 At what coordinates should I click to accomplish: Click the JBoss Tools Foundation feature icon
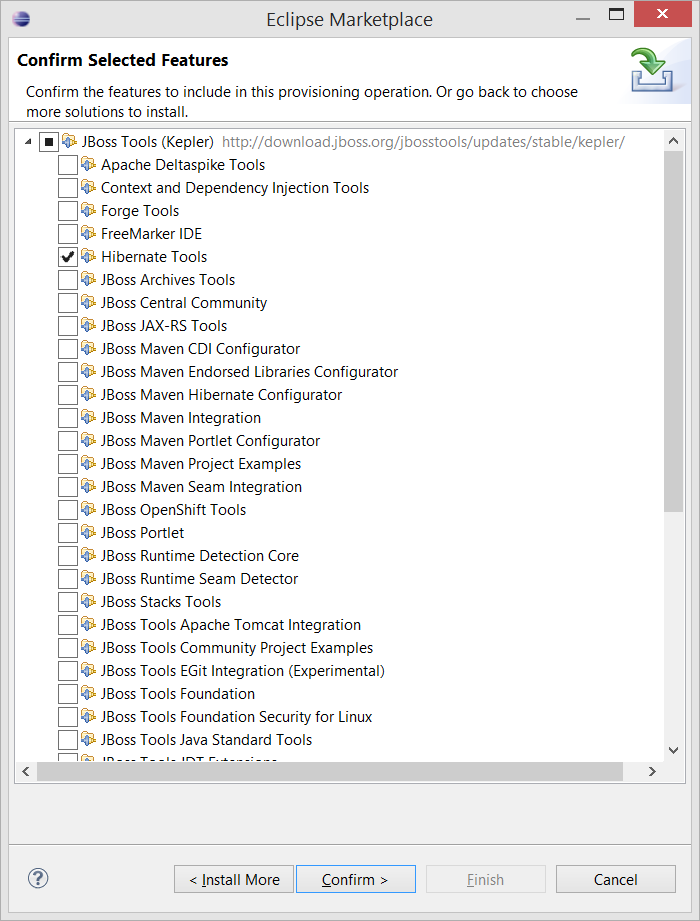[x=88, y=693]
